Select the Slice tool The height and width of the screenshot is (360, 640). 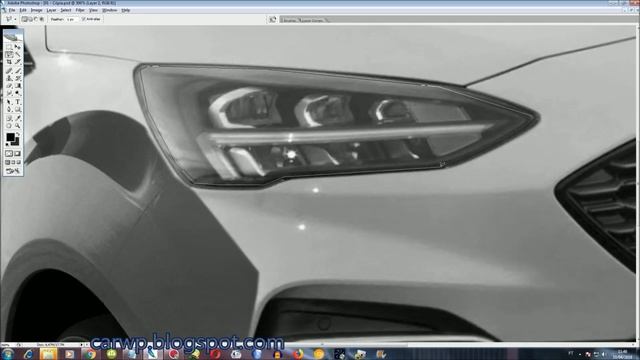(x=18, y=62)
